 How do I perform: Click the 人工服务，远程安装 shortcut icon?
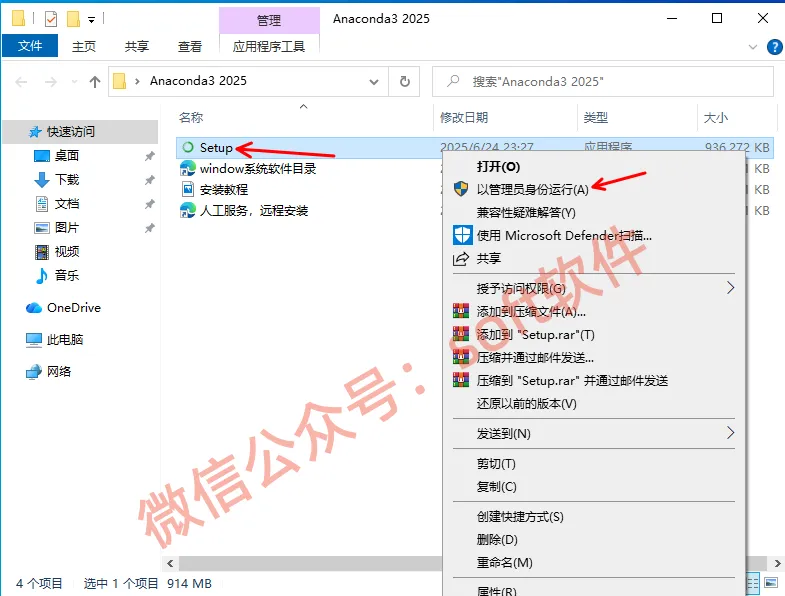coord(188,210)
